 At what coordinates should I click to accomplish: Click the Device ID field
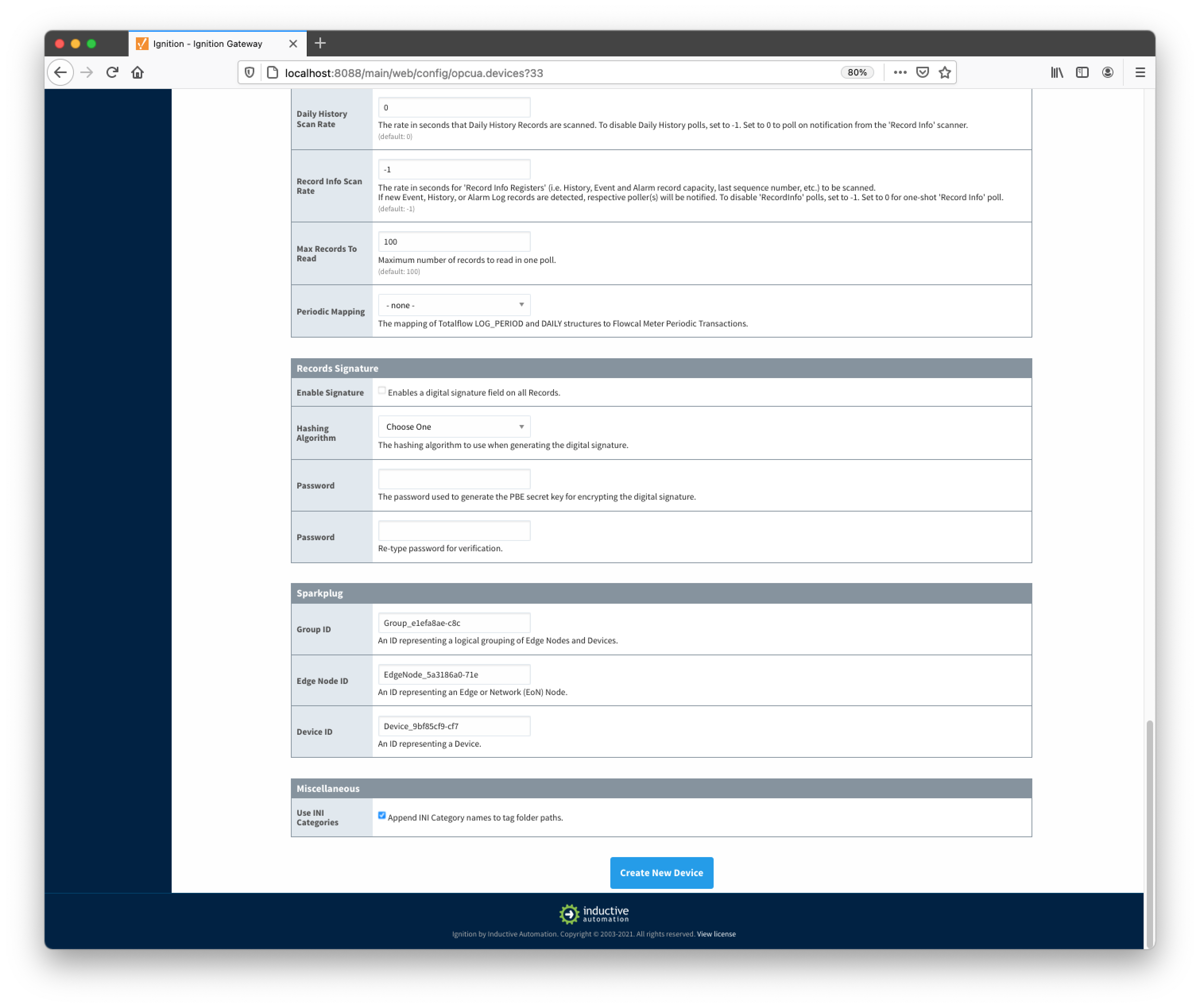(454, 726)
